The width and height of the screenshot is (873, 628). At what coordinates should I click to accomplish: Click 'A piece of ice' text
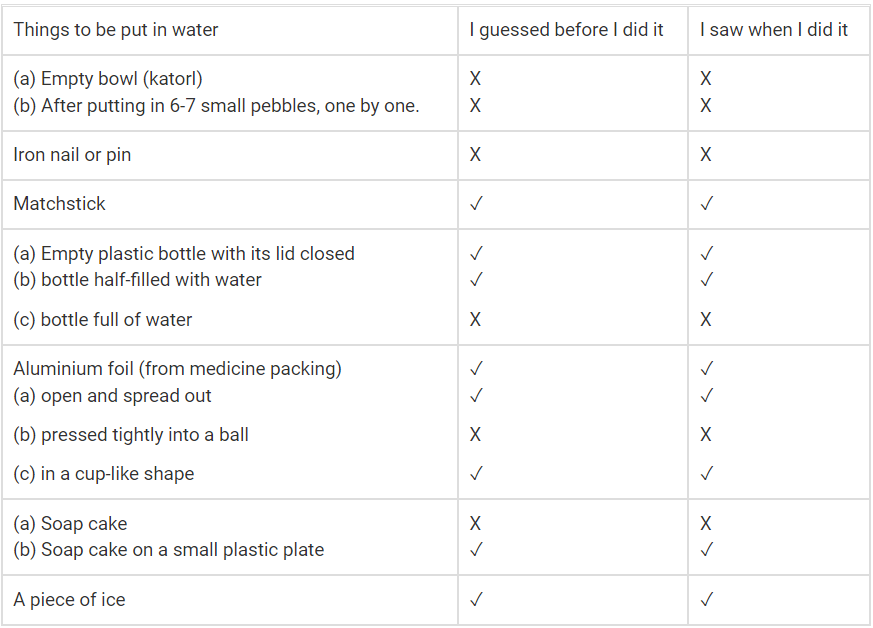(x=69, y=600)
